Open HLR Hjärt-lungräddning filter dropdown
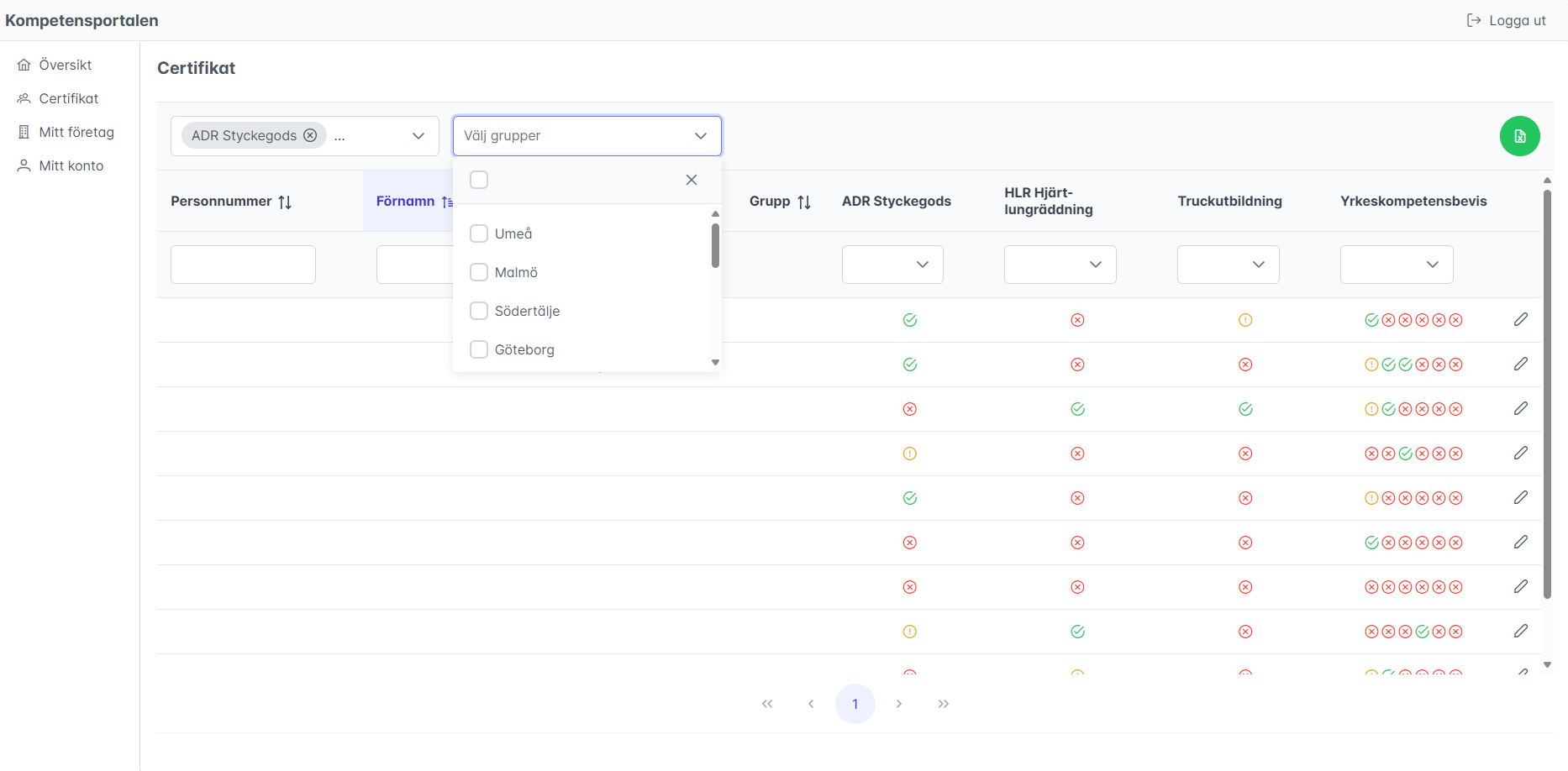The image size is (1568, 771). click(x=1060, y=265)
